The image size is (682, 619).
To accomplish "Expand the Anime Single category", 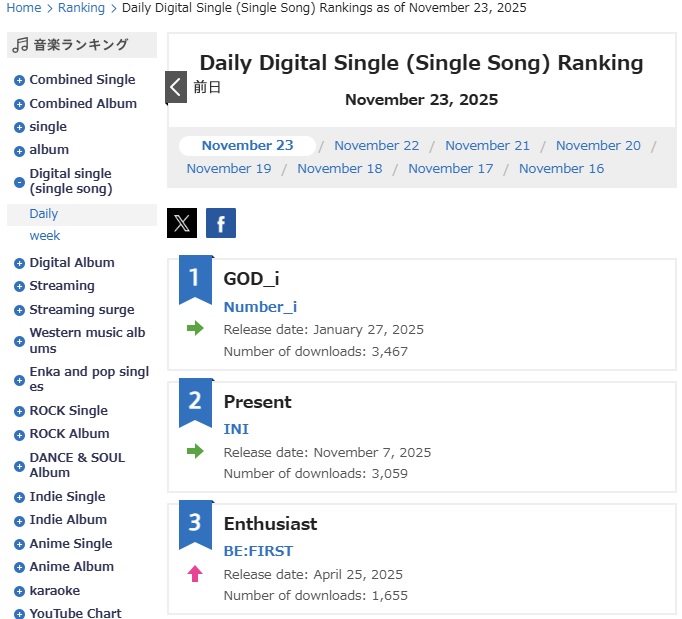I will 19,545.
